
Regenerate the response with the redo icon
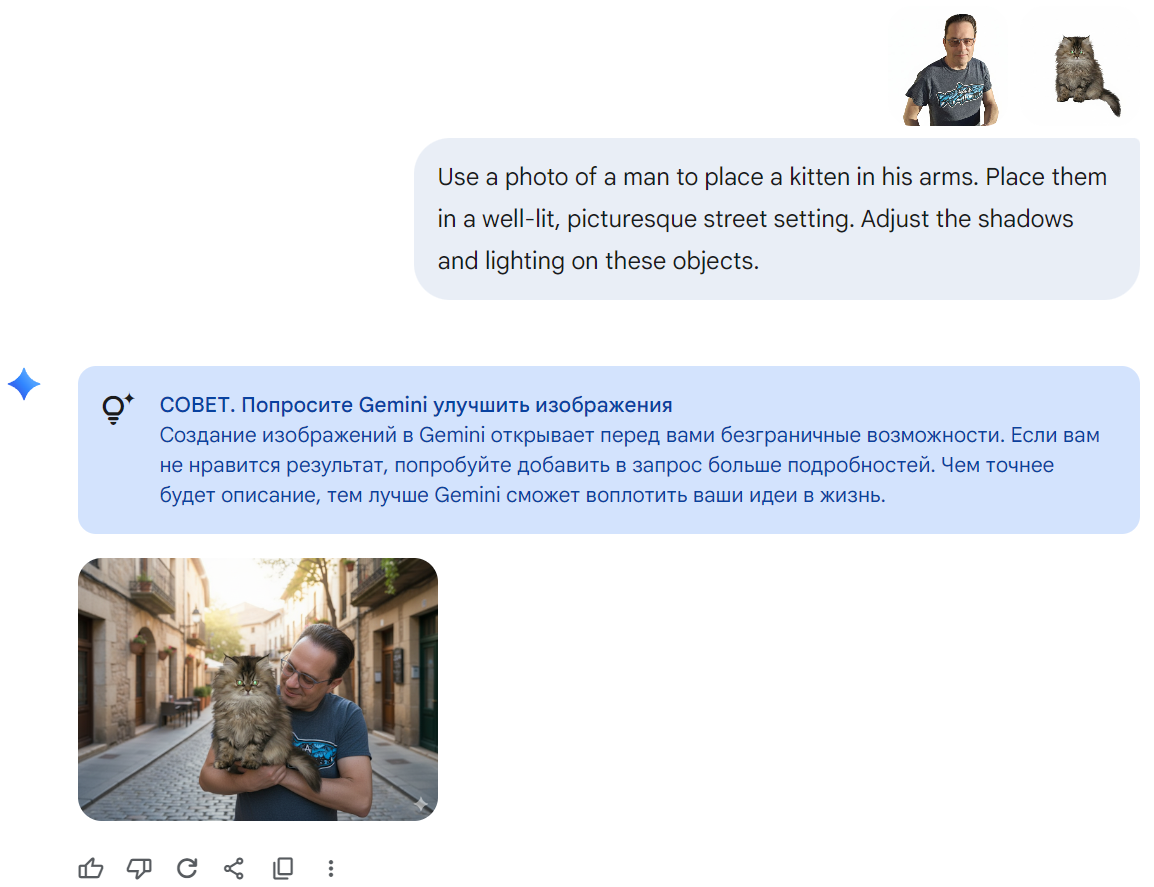click(x=187, y=868)
